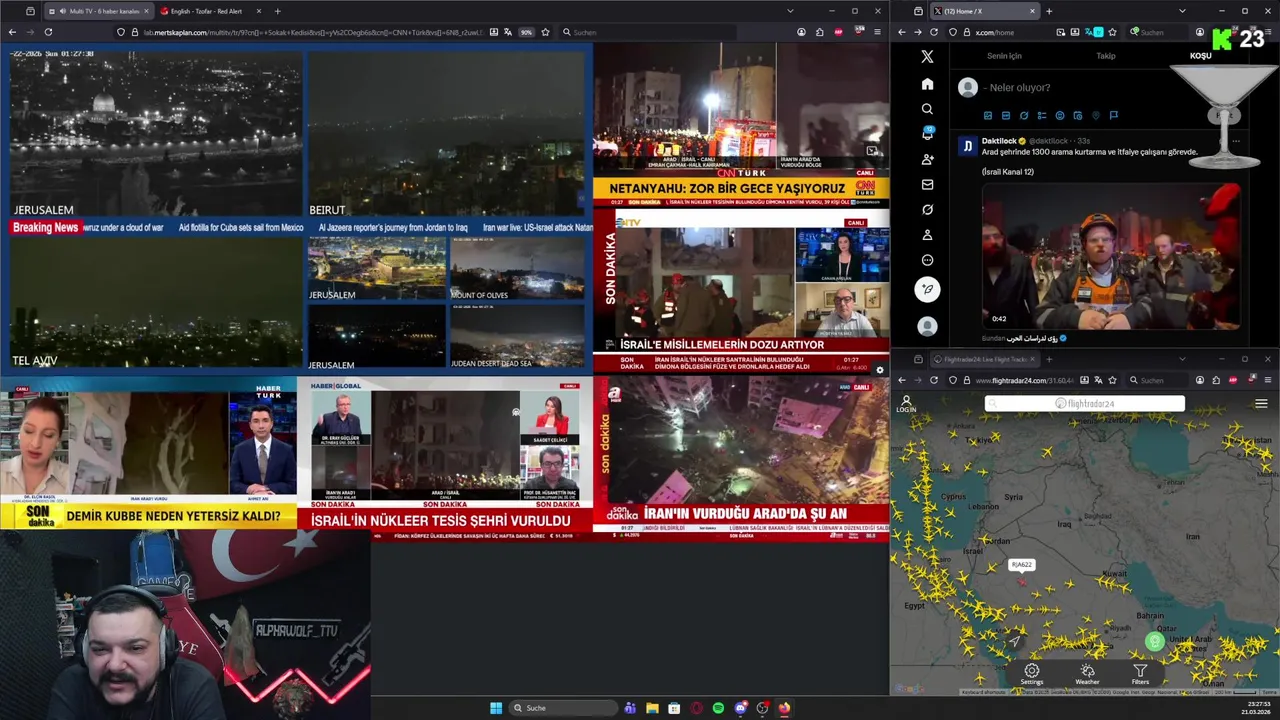The width and height of the screenshot is (1280, 720).
Task: Open X messages envelope icon
Action: point(927,184)
